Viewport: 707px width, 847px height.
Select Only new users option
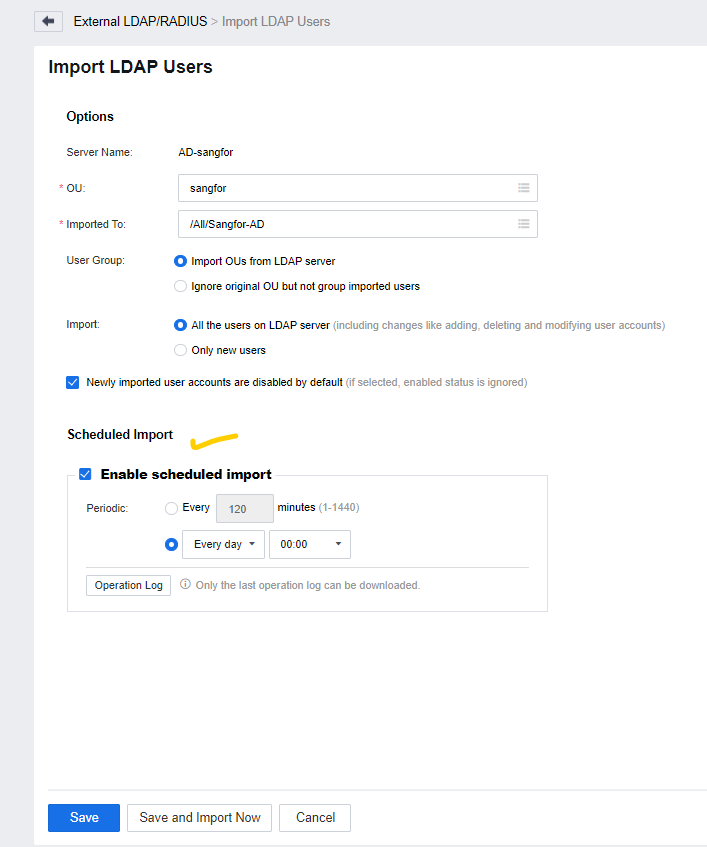180,350
